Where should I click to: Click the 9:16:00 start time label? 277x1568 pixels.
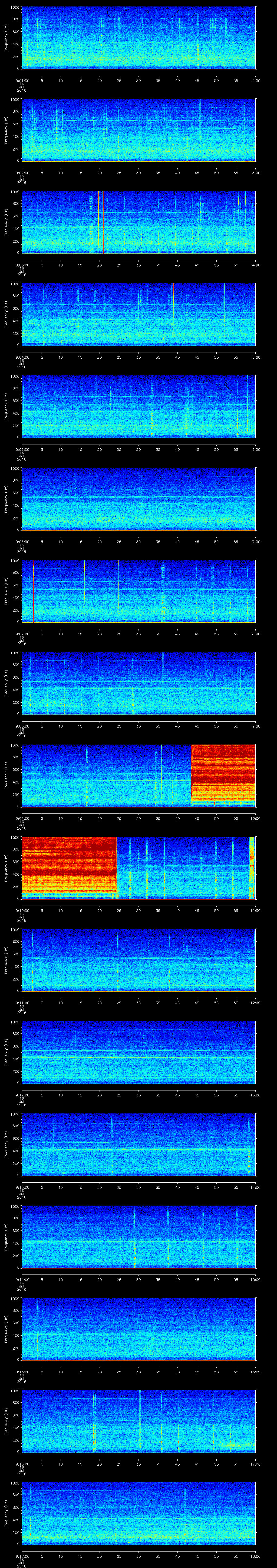point(22,1463)
